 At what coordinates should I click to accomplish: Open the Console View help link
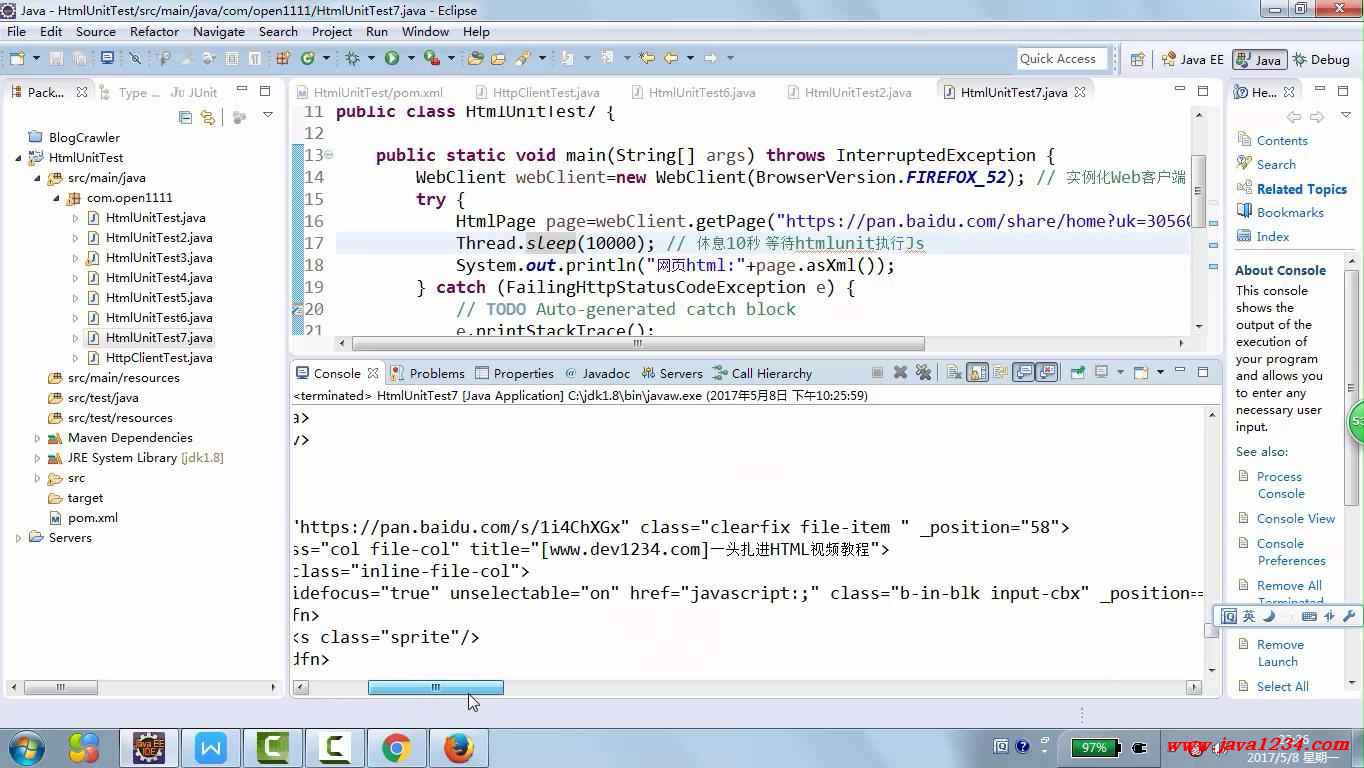point(1296,519)
